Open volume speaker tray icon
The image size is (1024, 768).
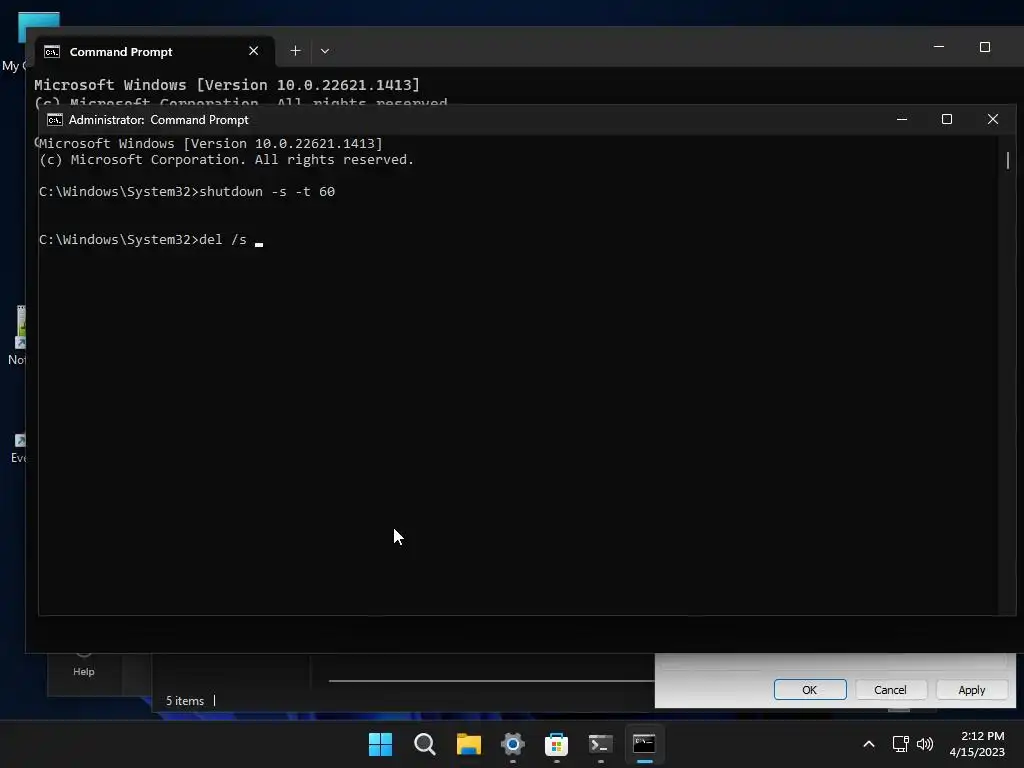click(925, 744)
